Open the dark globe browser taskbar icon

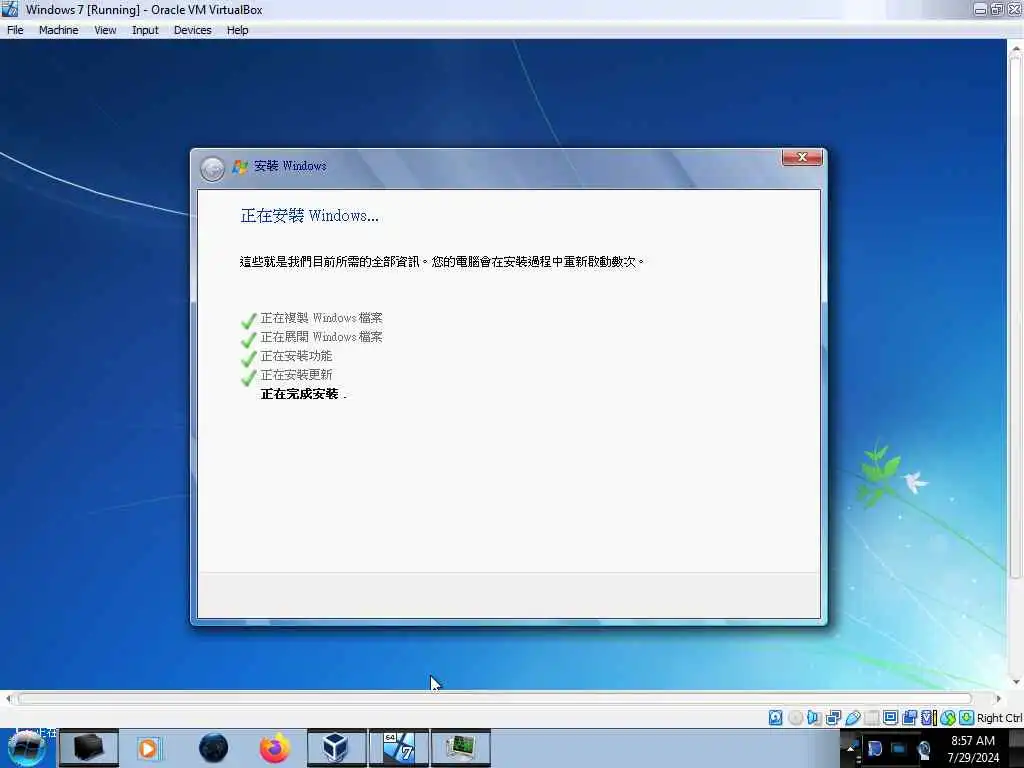click(213, 748)
